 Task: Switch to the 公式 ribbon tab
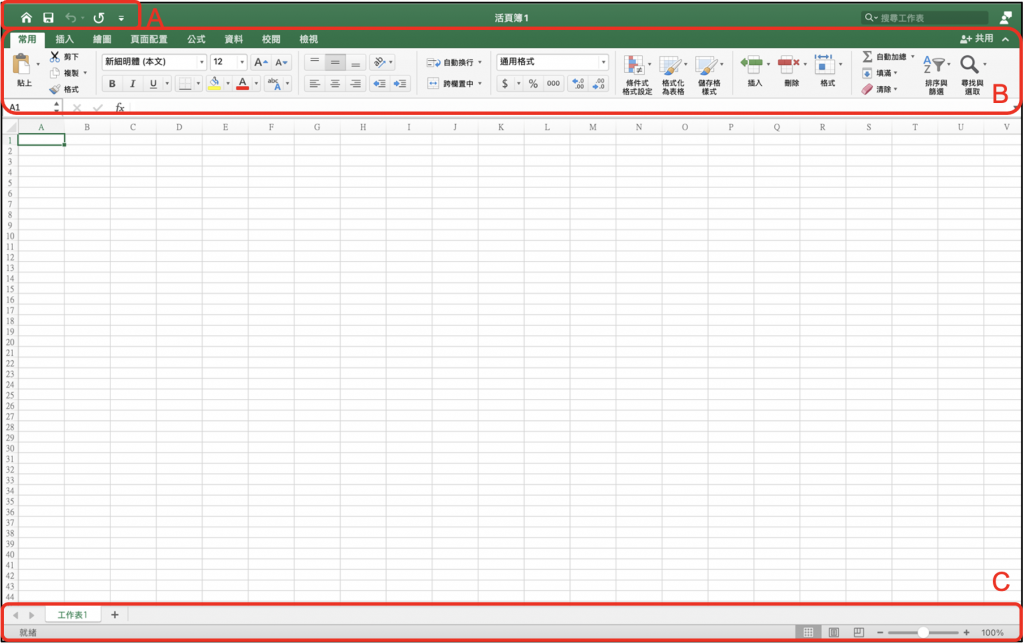tap(196, 39)
